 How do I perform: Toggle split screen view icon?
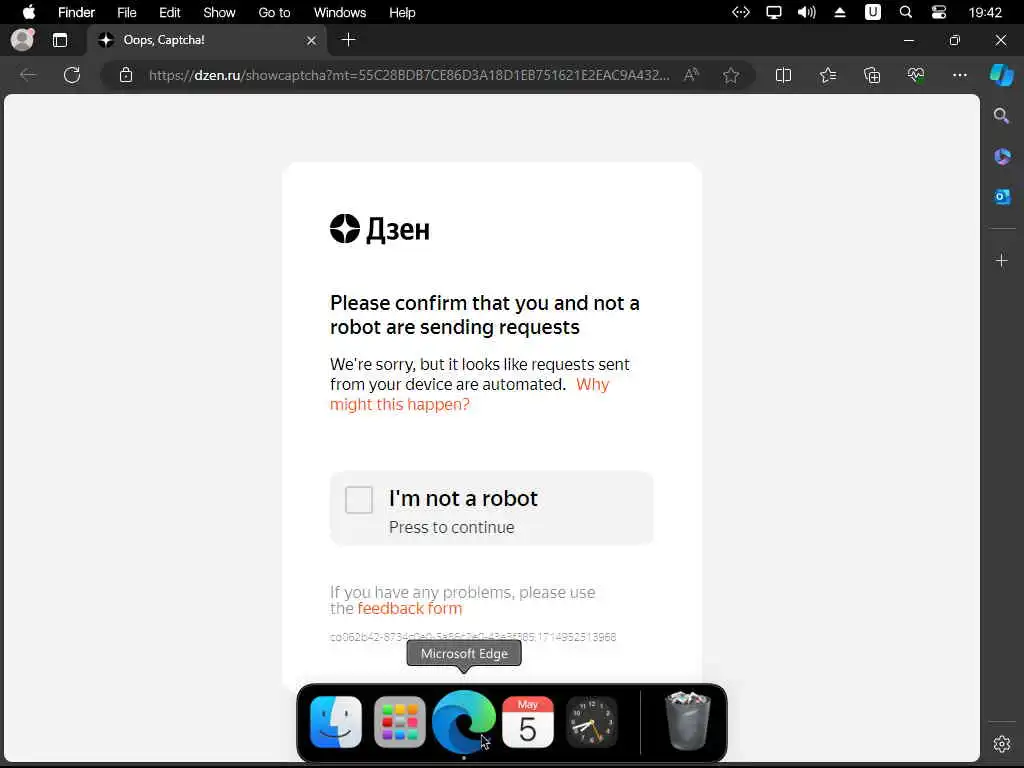point(783,75)
